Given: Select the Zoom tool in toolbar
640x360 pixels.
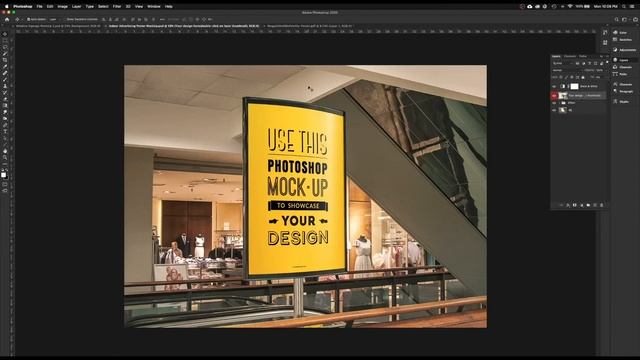Looking at the screenshot, I should point(5,158).
